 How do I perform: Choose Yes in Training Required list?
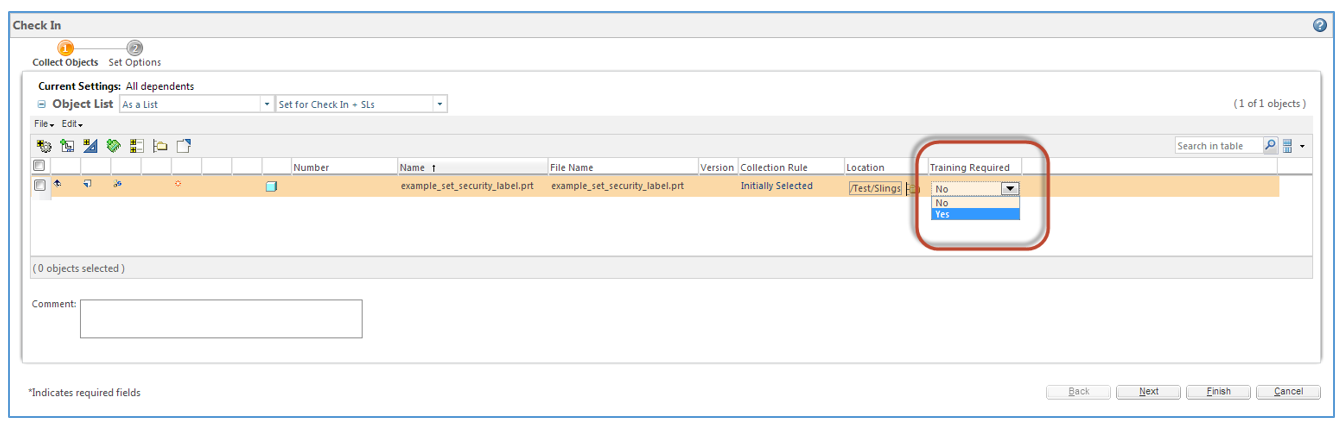975,214
